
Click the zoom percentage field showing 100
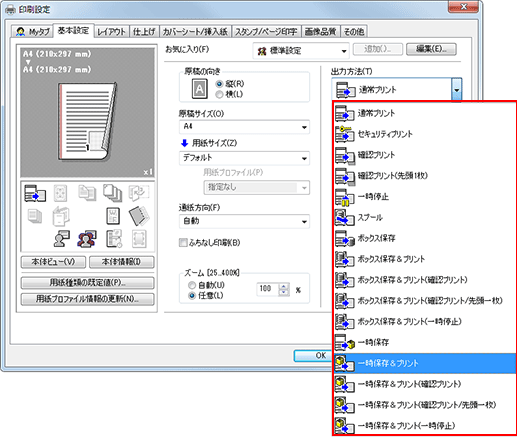[268, 289]
